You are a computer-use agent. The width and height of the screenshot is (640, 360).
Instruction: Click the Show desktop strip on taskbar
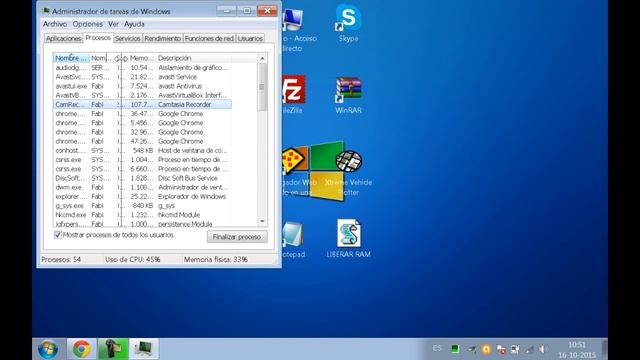click(x=604, y=349)
